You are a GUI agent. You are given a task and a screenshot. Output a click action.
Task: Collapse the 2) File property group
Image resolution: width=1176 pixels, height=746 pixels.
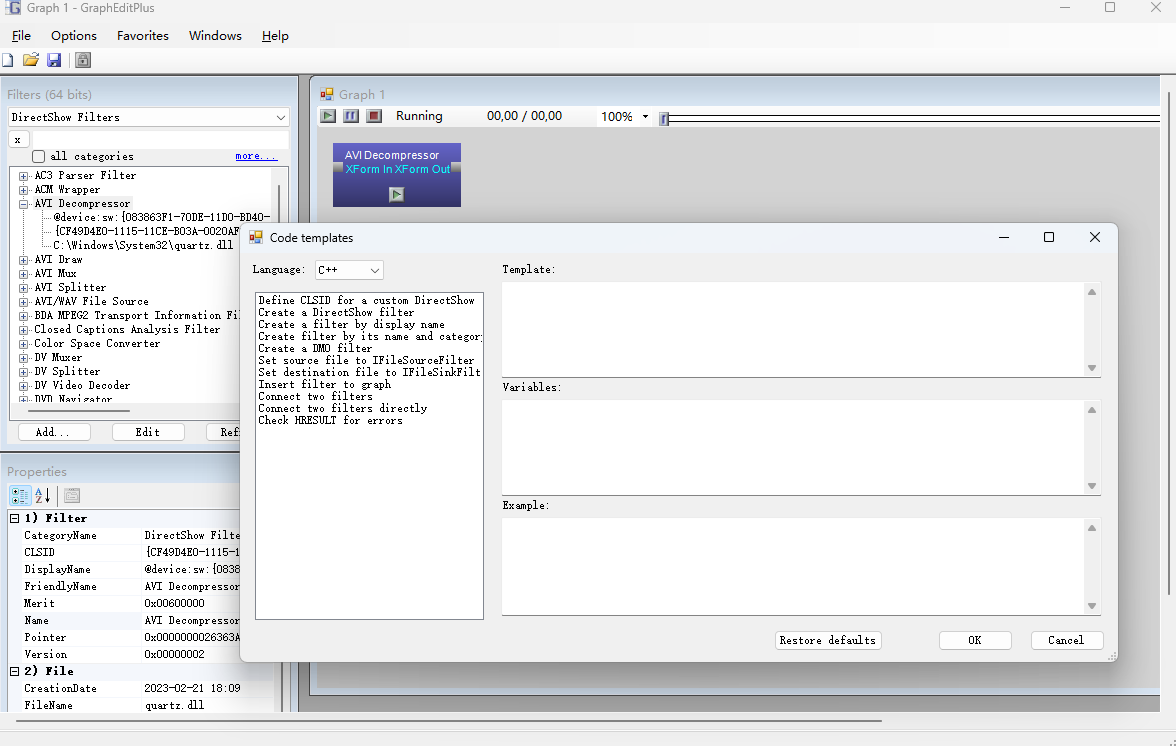(x=14, y=671)
